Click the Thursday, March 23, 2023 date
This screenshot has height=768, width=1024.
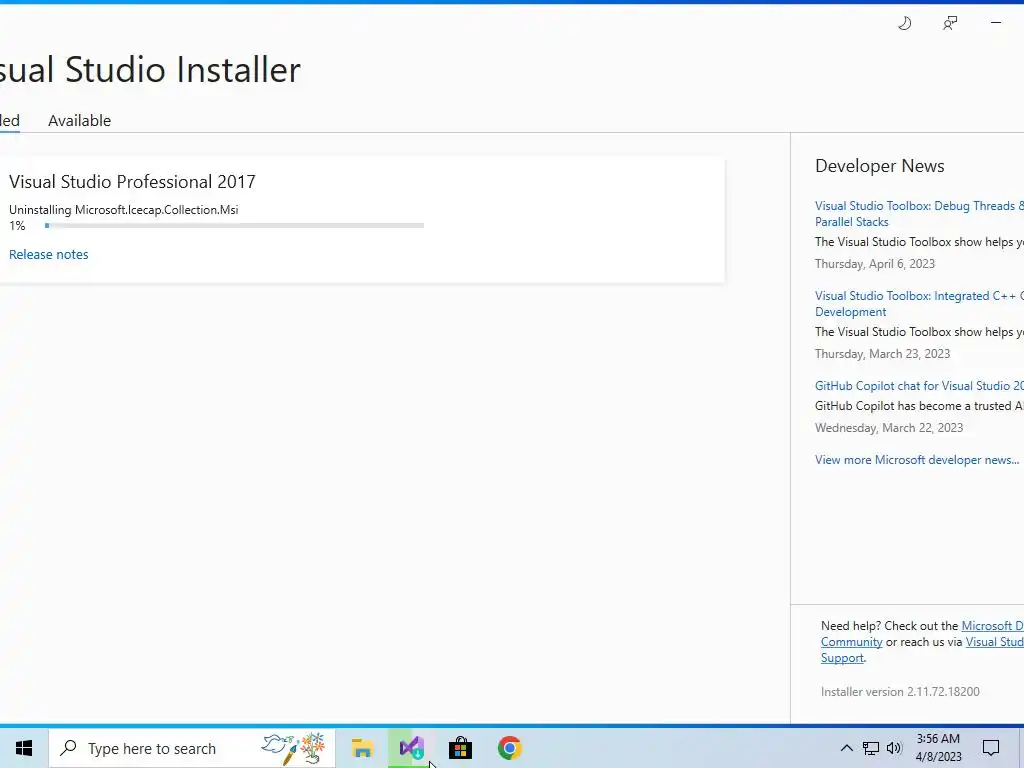882,354
